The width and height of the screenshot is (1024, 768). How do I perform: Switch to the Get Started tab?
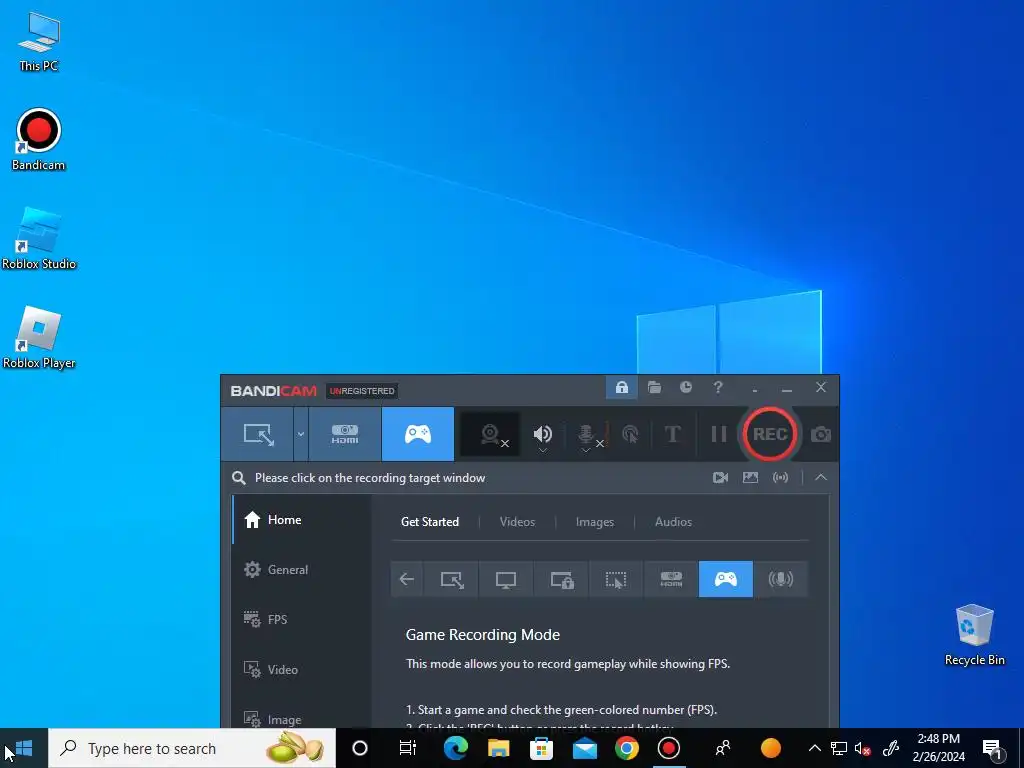point(430,522)
